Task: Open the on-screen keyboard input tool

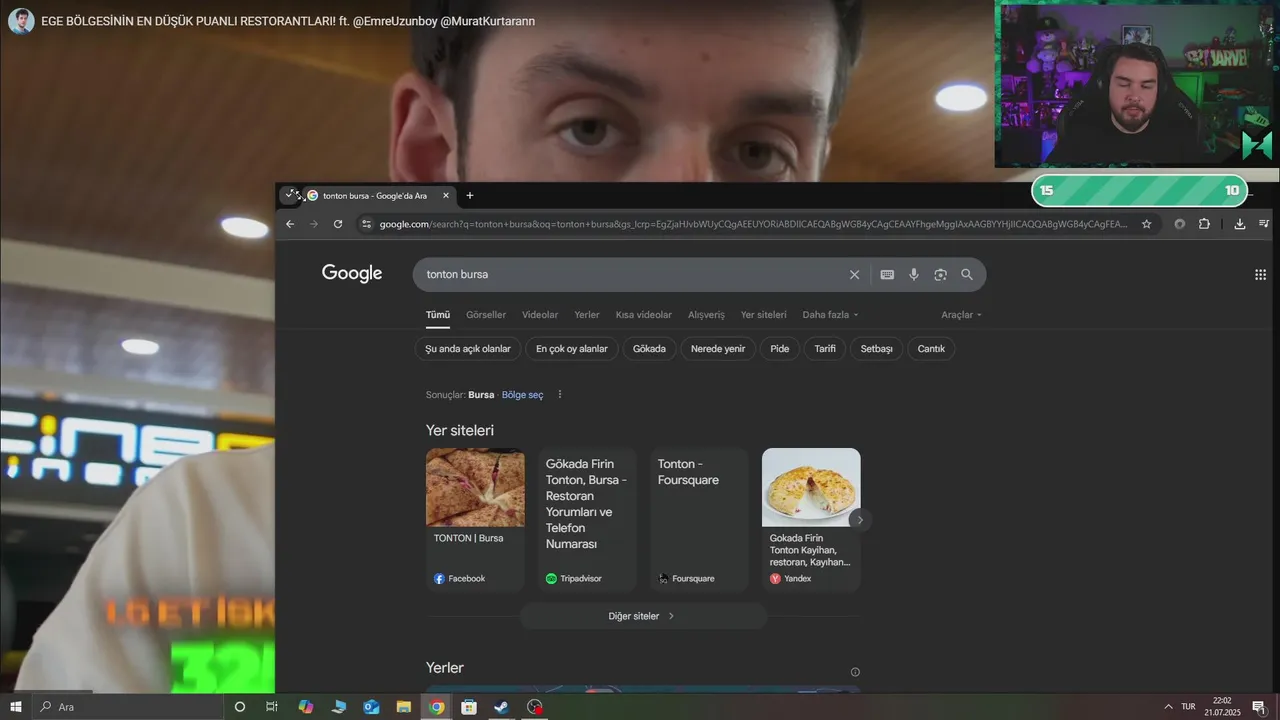Action: [x=887, y=274]
